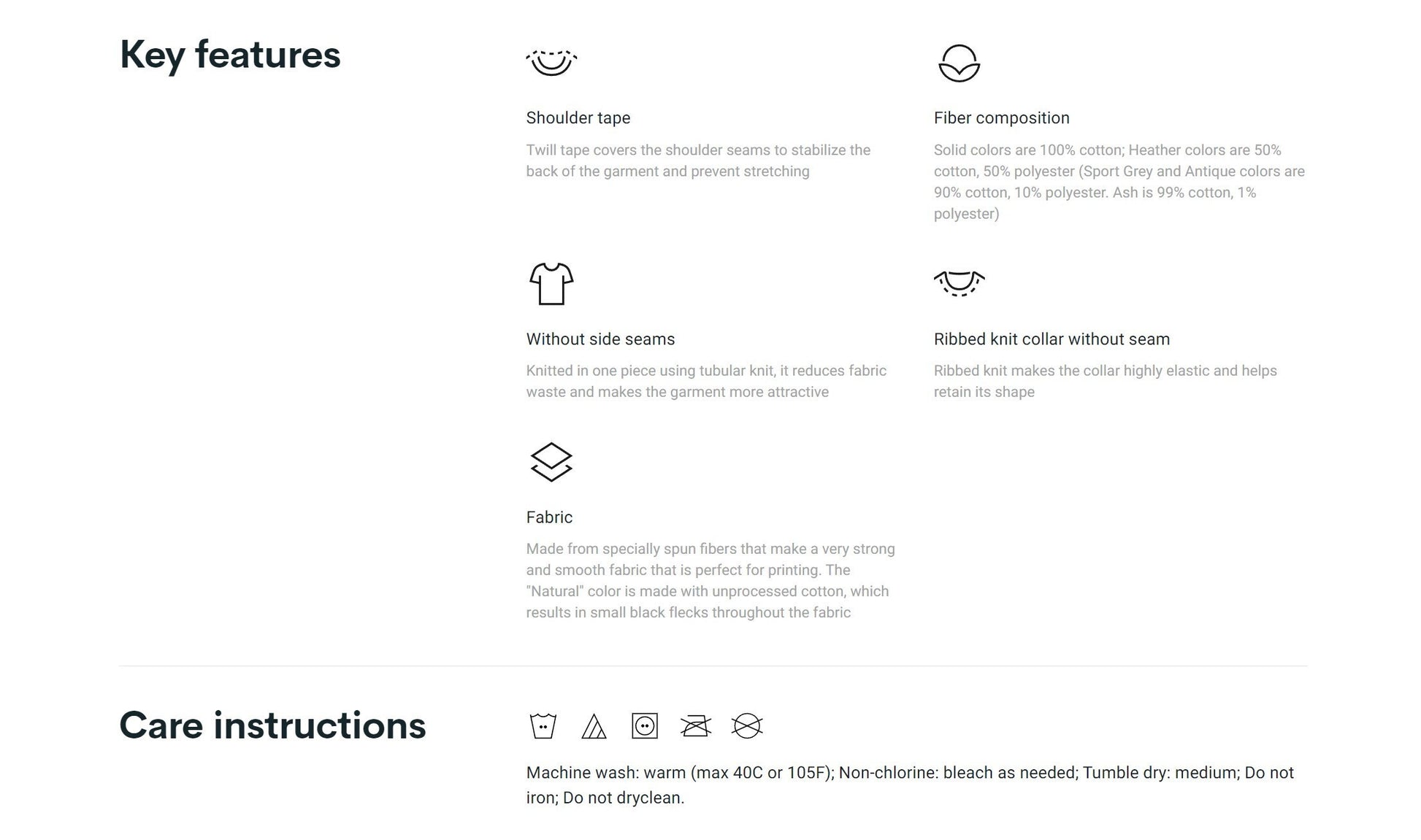
Task: Click the tubular knit description paragraph
Action: [x=705, y=381]
